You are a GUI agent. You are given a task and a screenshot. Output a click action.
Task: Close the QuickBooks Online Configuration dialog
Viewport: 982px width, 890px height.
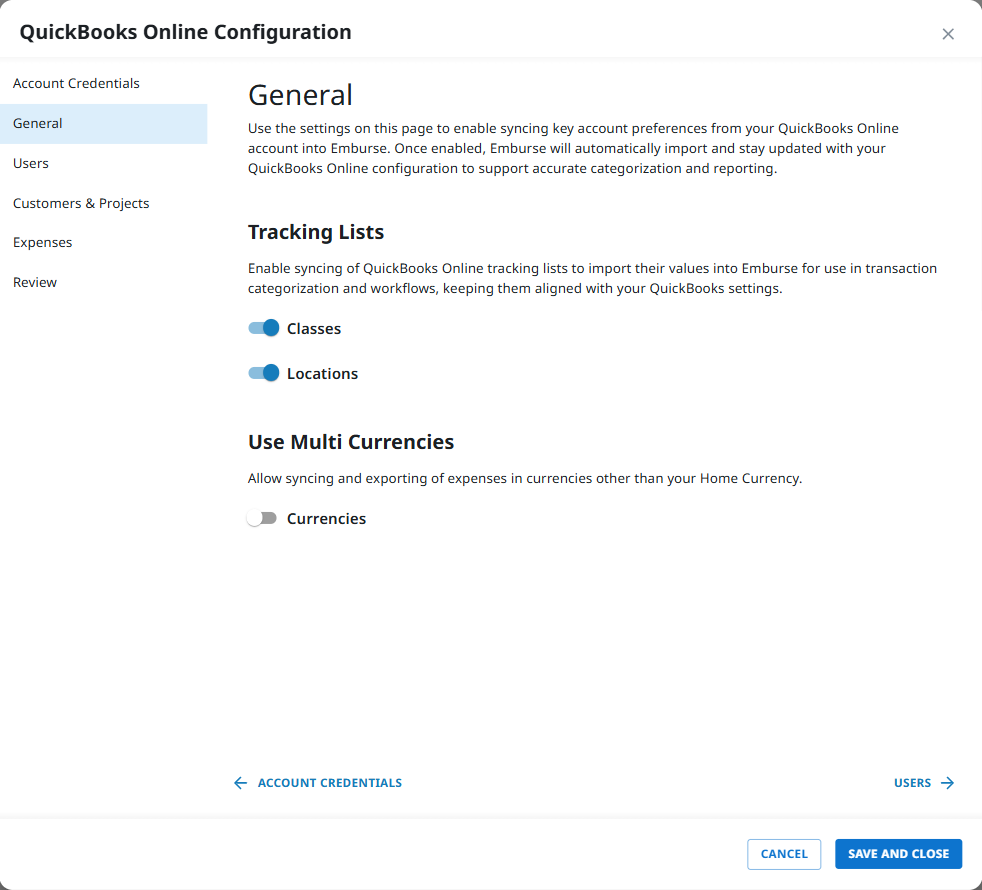pos(948,34)
